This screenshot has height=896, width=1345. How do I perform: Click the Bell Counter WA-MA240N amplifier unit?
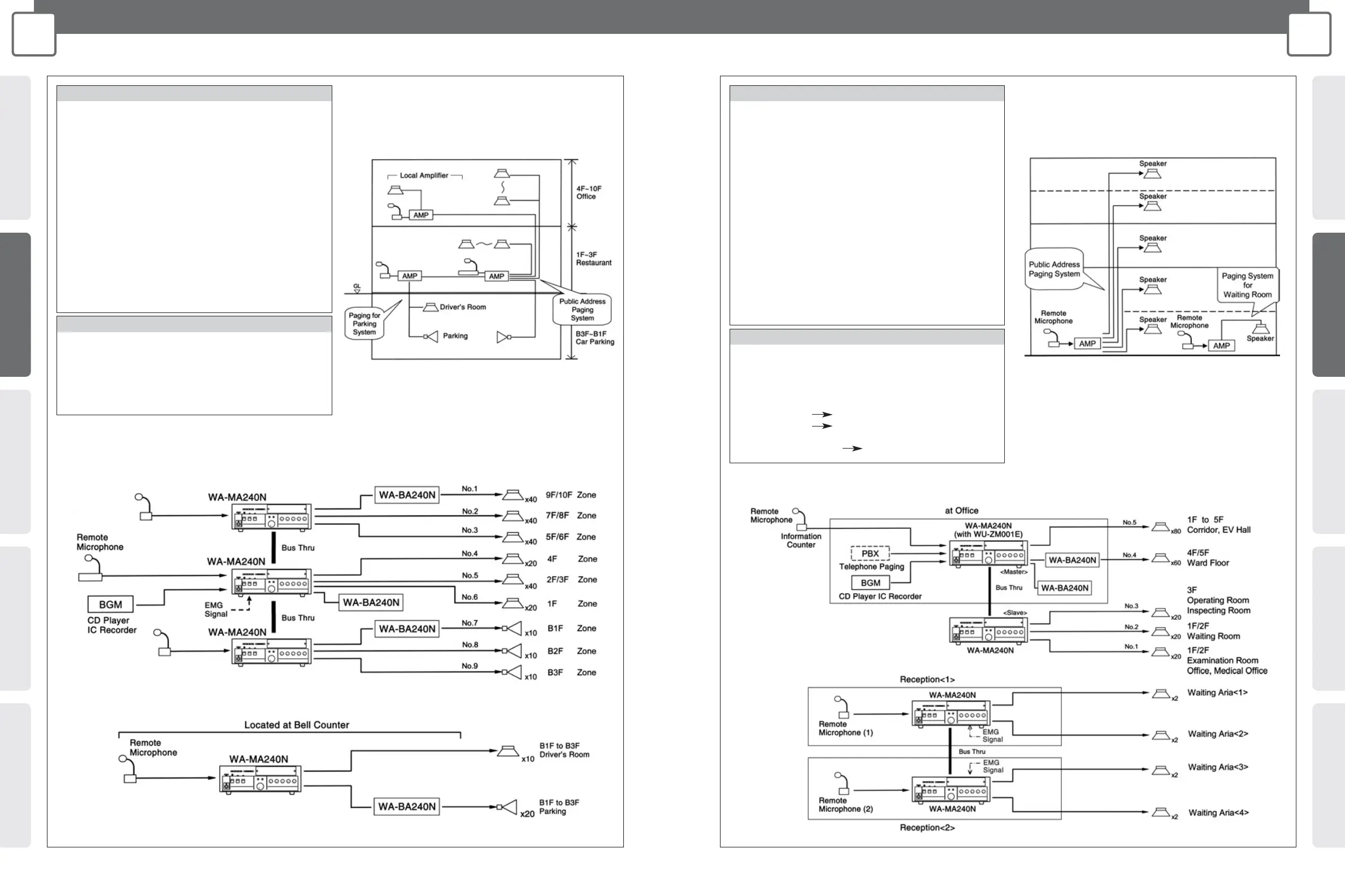(x=260, y=781)
